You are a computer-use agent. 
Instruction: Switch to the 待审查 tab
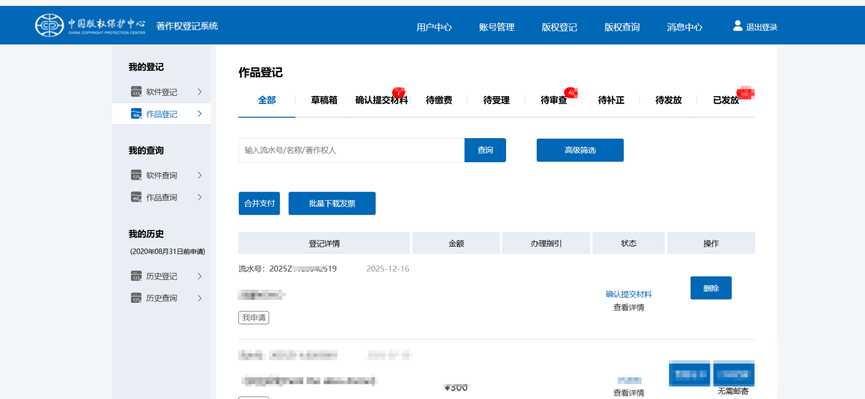(x=554, y=100)
